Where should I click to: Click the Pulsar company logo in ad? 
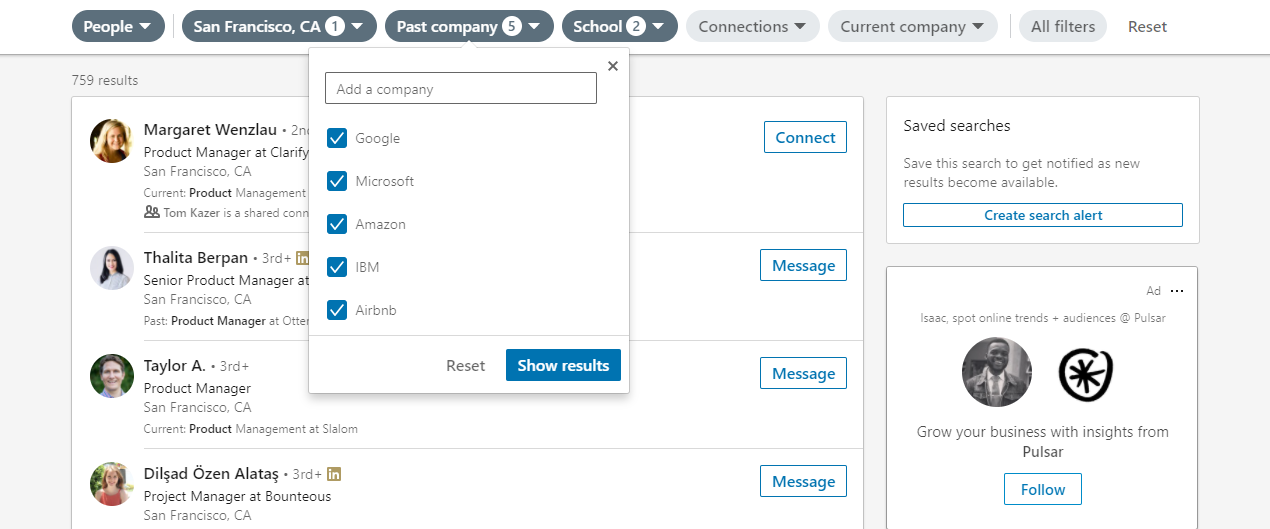[x=1085, y=373]
